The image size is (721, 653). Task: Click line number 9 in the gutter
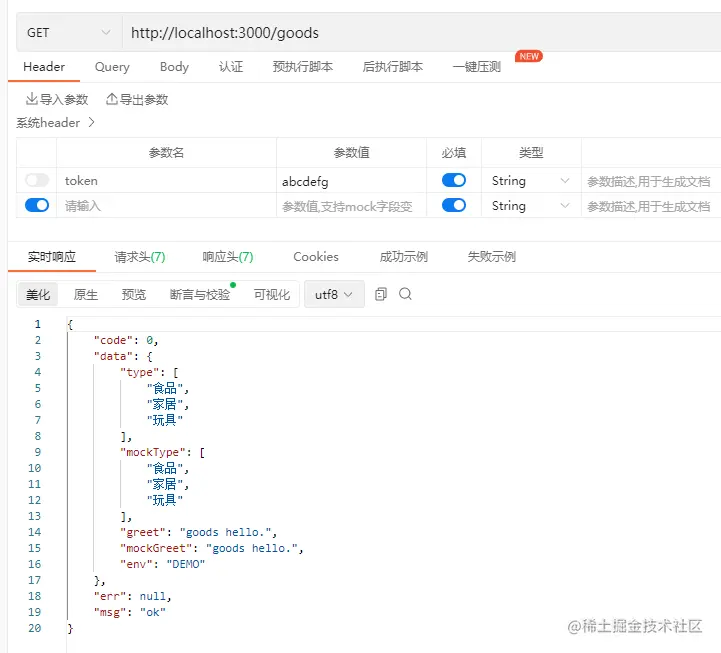click(x=38, y=452)
